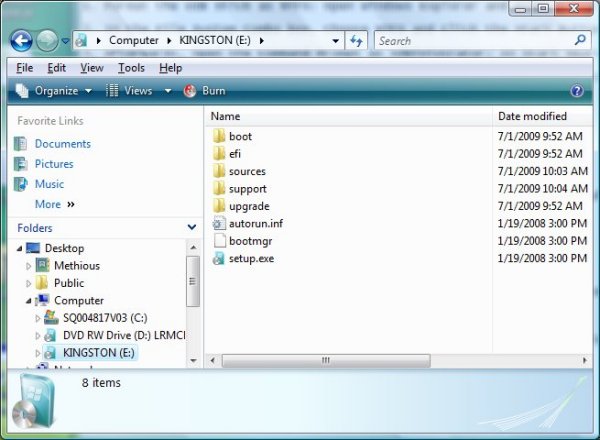Screen dimensions: 600x440
Task: Open the Organize toolbar menu
Action: [x=54, y=91]
